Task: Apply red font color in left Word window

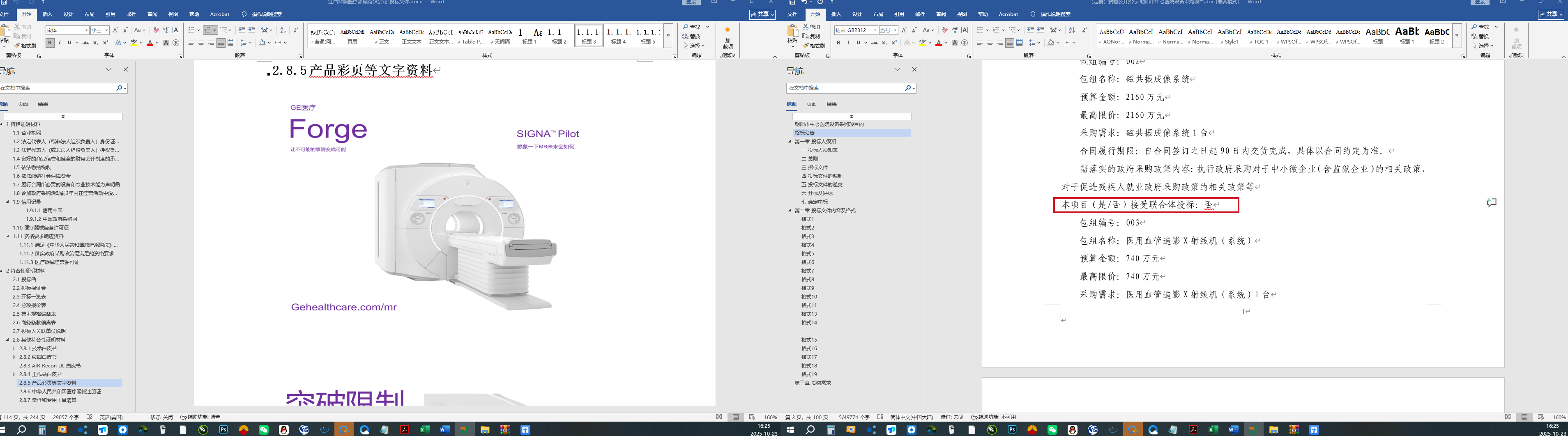Action: coord(150,43)
